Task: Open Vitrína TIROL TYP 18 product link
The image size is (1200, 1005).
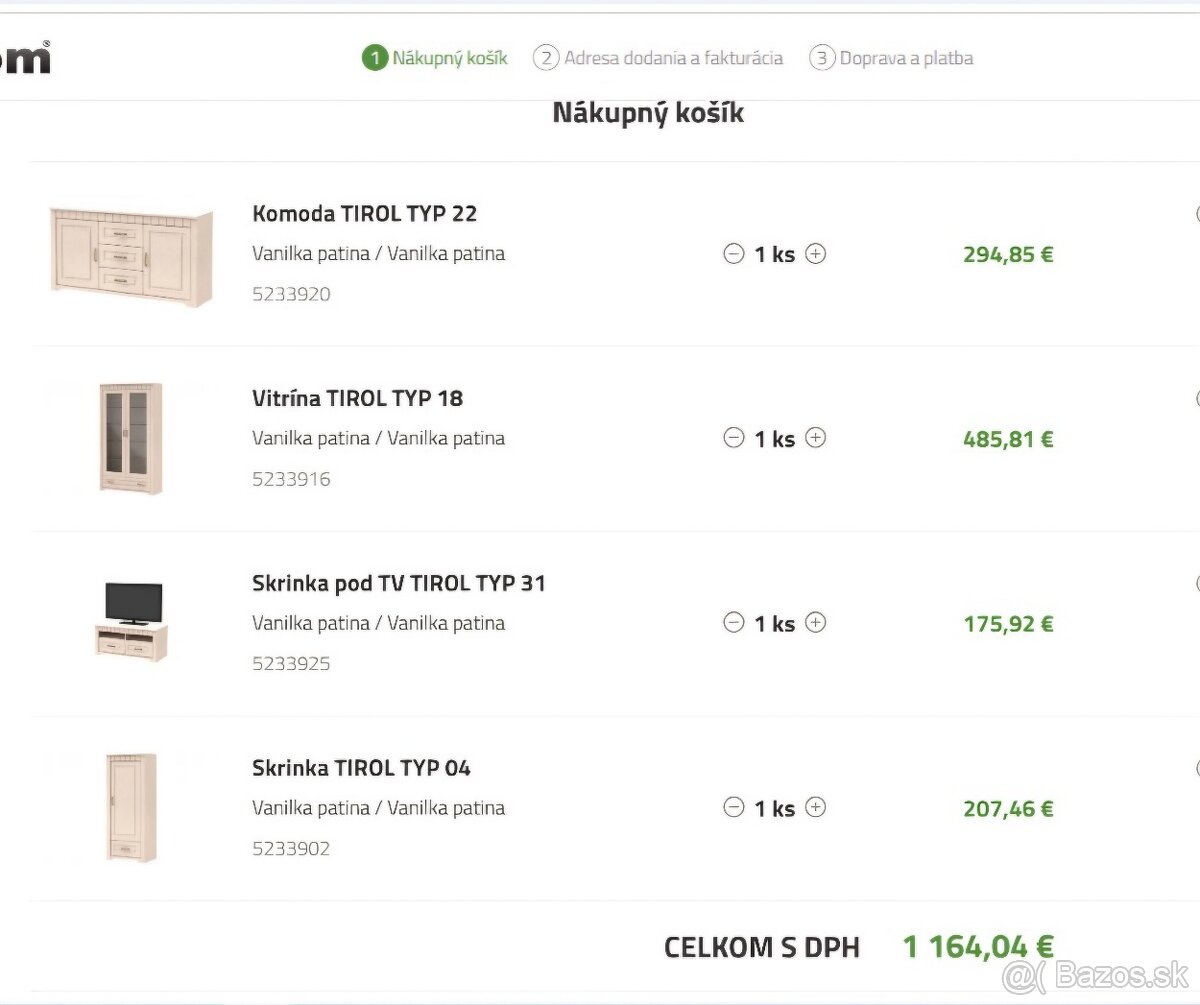Action: (x=357, y=398)
